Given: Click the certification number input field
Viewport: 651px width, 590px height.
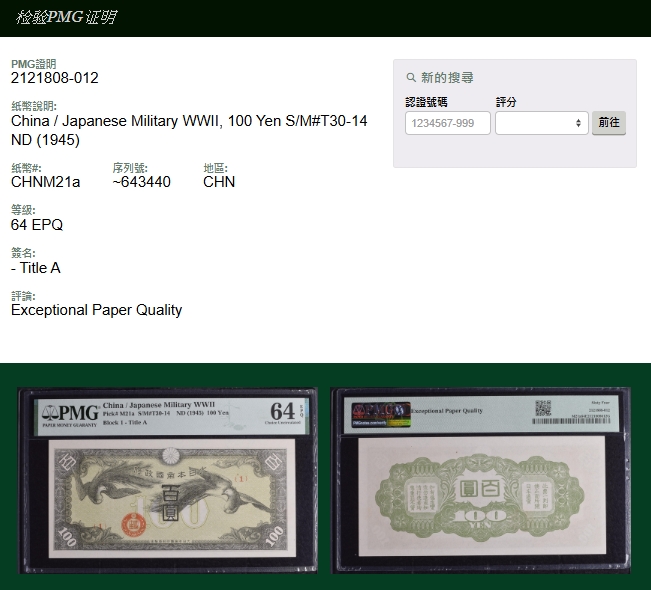Looking at the screenshot, I should pyautogui.click(x=448, y=123).
